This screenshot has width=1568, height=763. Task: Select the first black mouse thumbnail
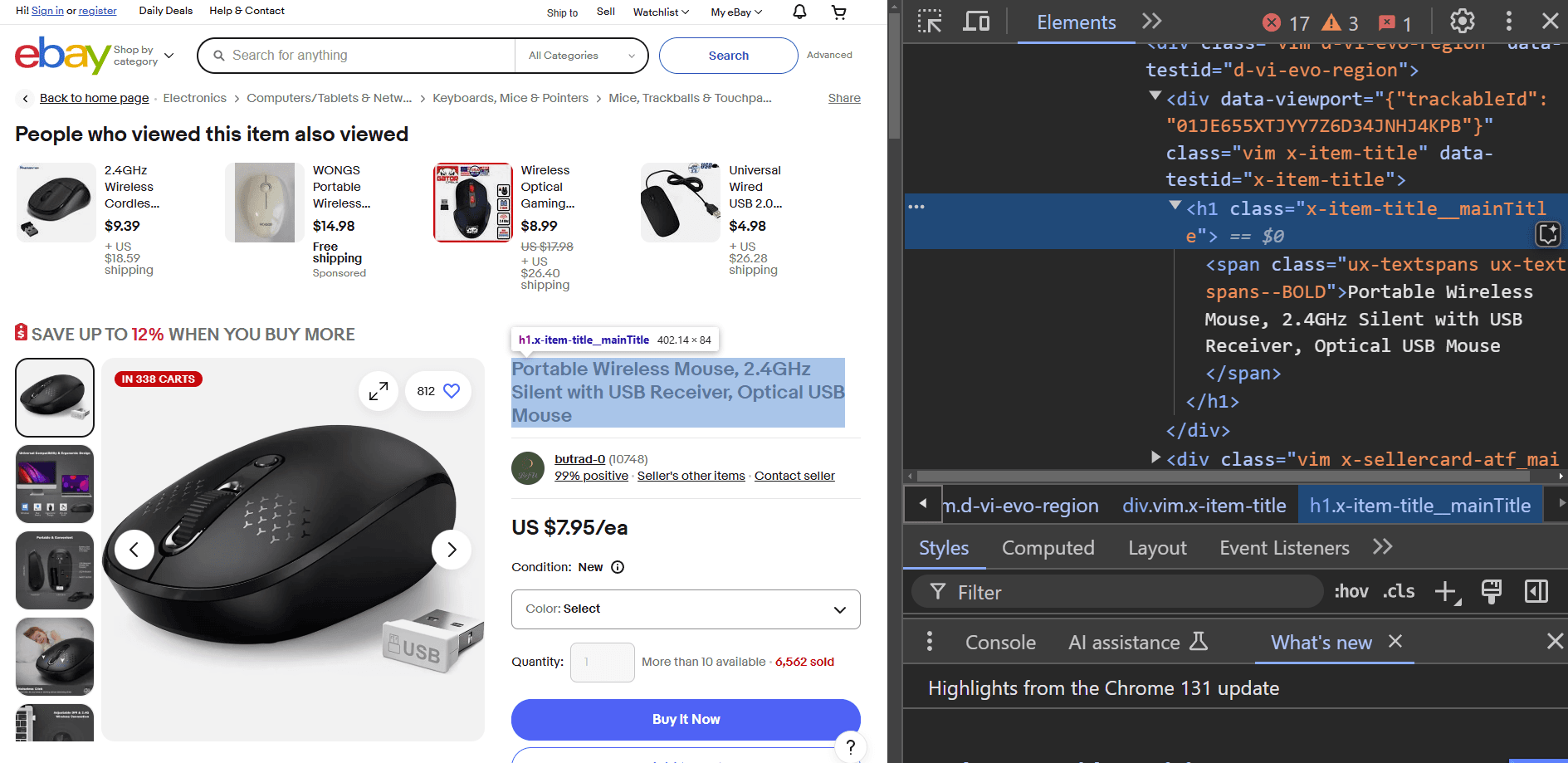point(55,398)
